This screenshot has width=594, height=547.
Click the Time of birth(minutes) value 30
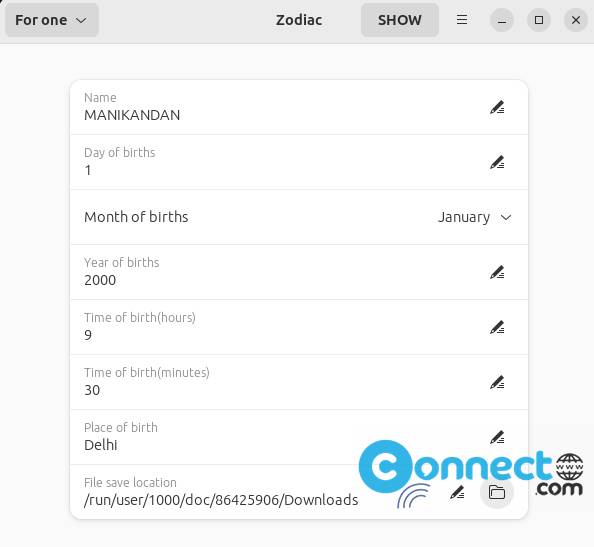pos(92,390)
